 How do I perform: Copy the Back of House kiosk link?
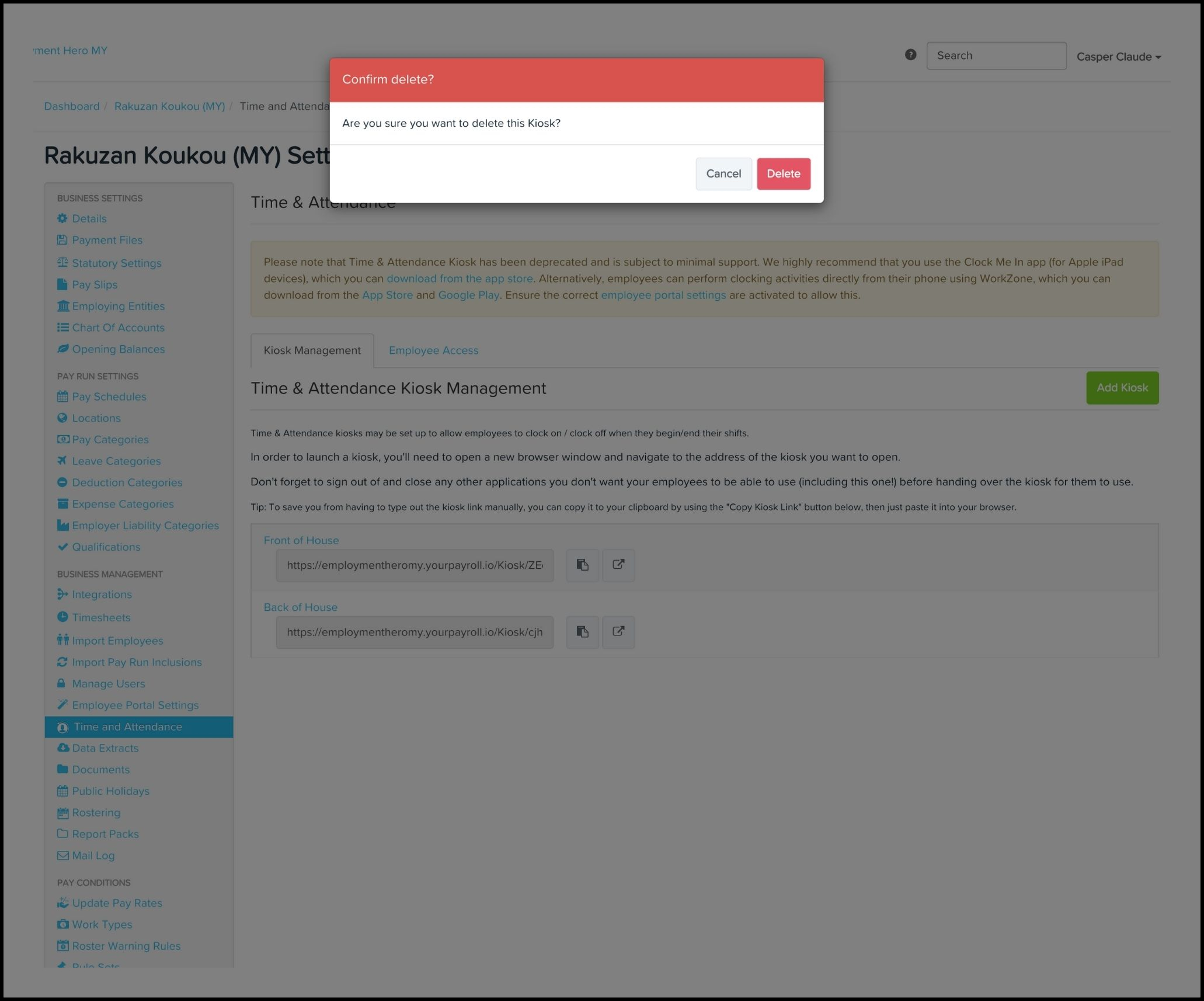(582, 632)
